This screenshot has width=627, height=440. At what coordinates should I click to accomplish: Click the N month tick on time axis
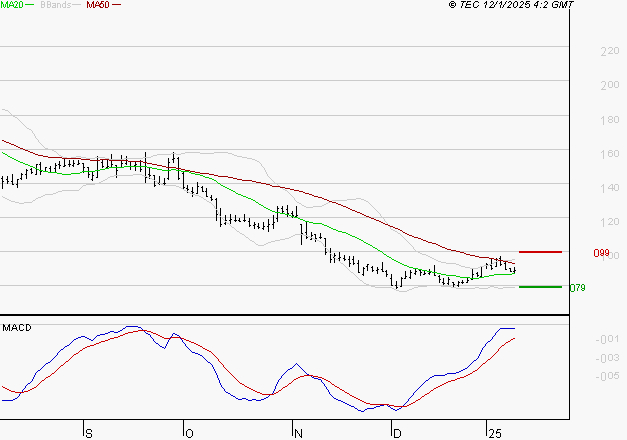click(x=297, y=433)
